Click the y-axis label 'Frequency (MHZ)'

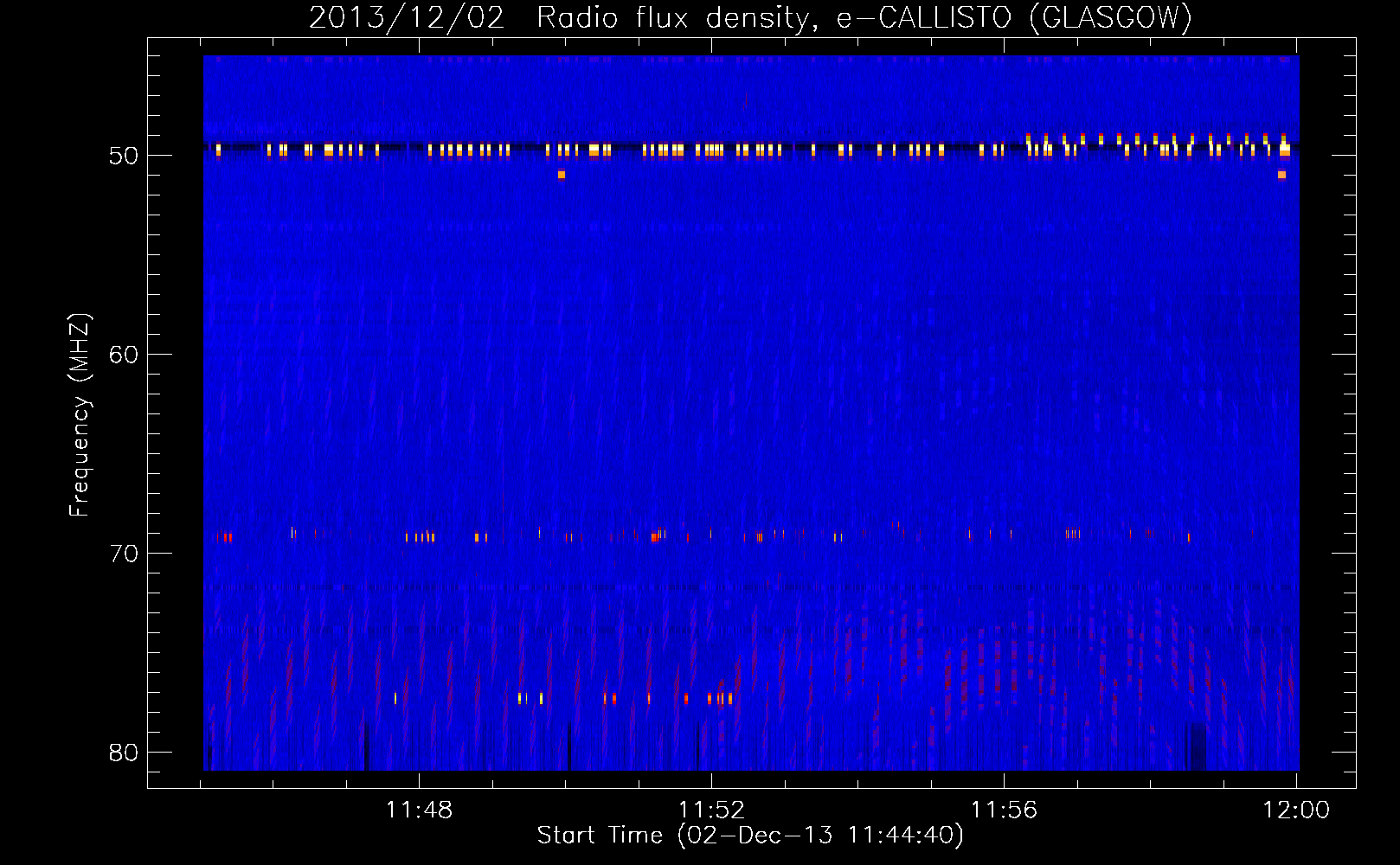click(80, 415)
